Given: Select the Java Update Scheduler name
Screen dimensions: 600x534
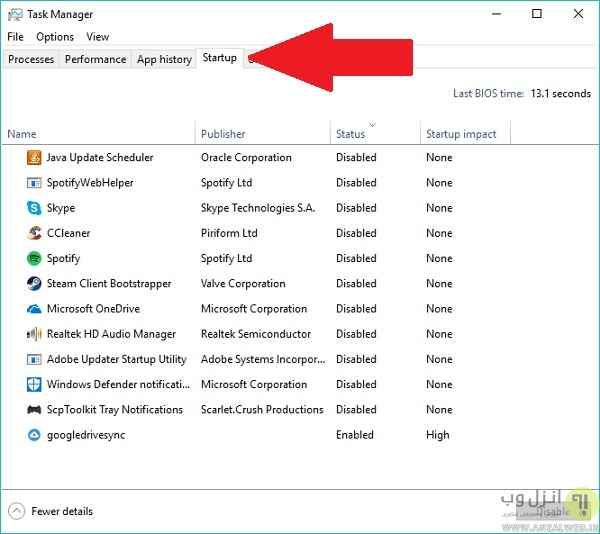Looking at the screenshot, I should pyautogui.click(x=100, y=158).
